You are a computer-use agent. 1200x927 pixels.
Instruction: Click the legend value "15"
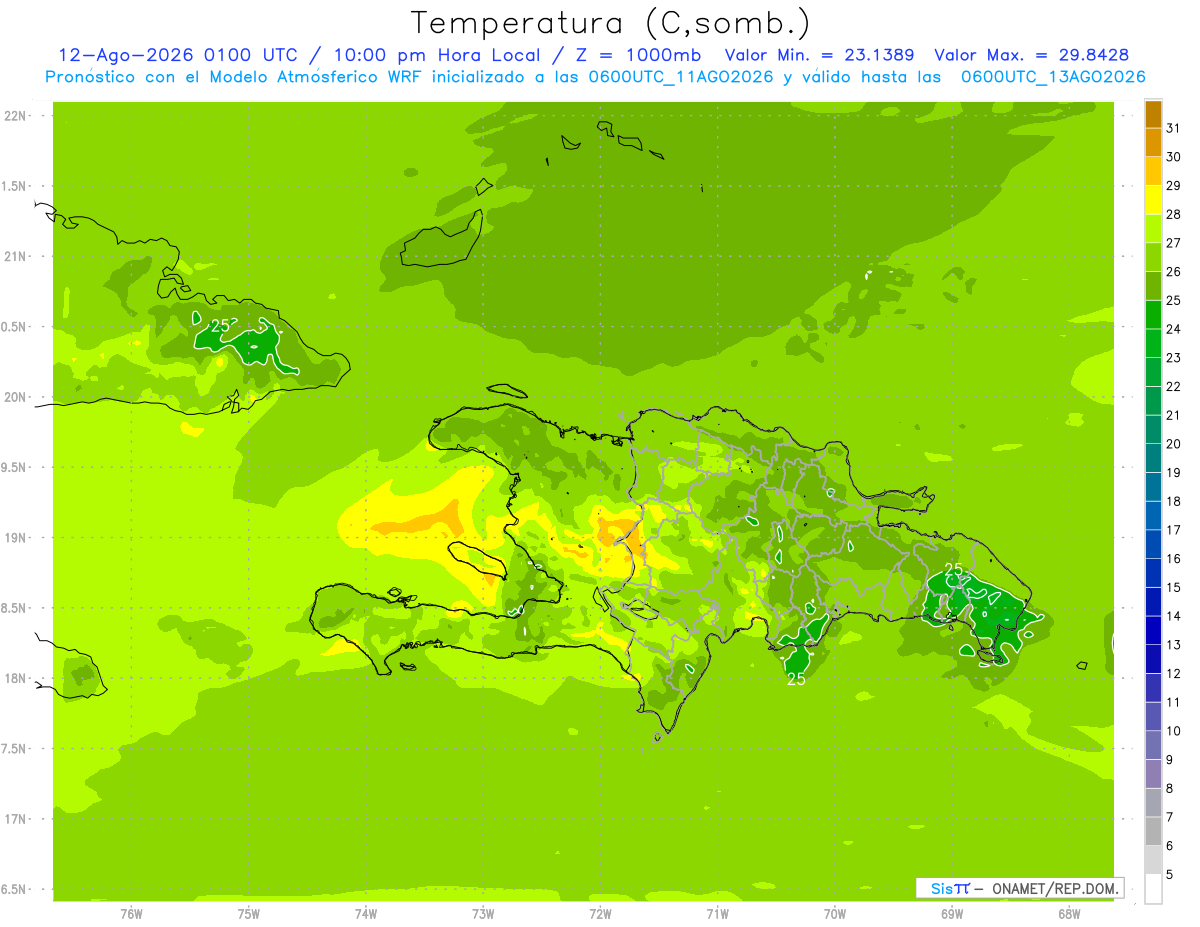point(1174,588)
